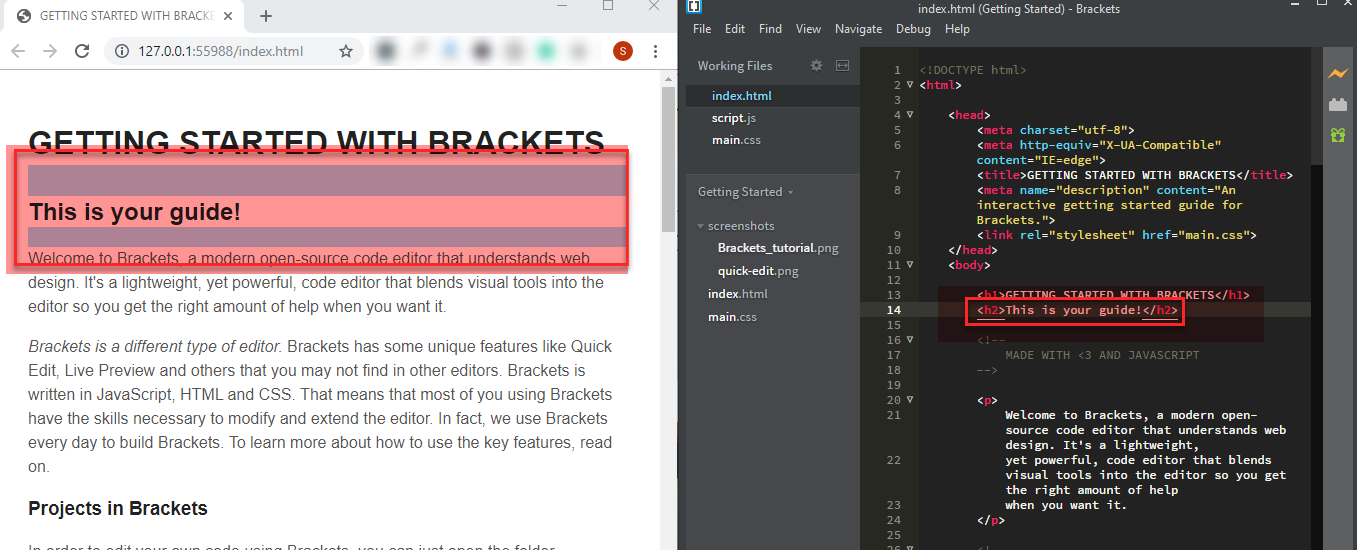
Task: Collapse the body tag fold arrow on line 11
Action: 909,265
